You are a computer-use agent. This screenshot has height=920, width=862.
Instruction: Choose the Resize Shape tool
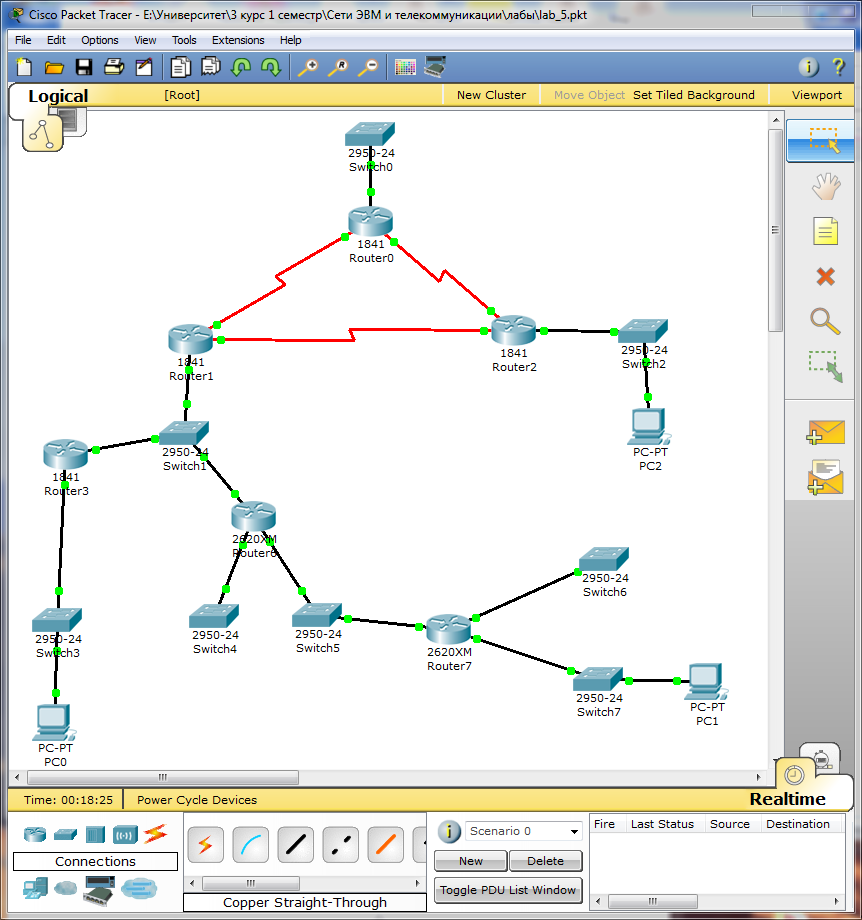point(826,367)
